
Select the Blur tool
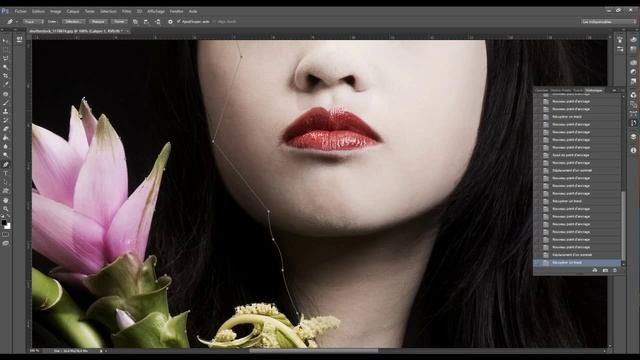(5, 147)
